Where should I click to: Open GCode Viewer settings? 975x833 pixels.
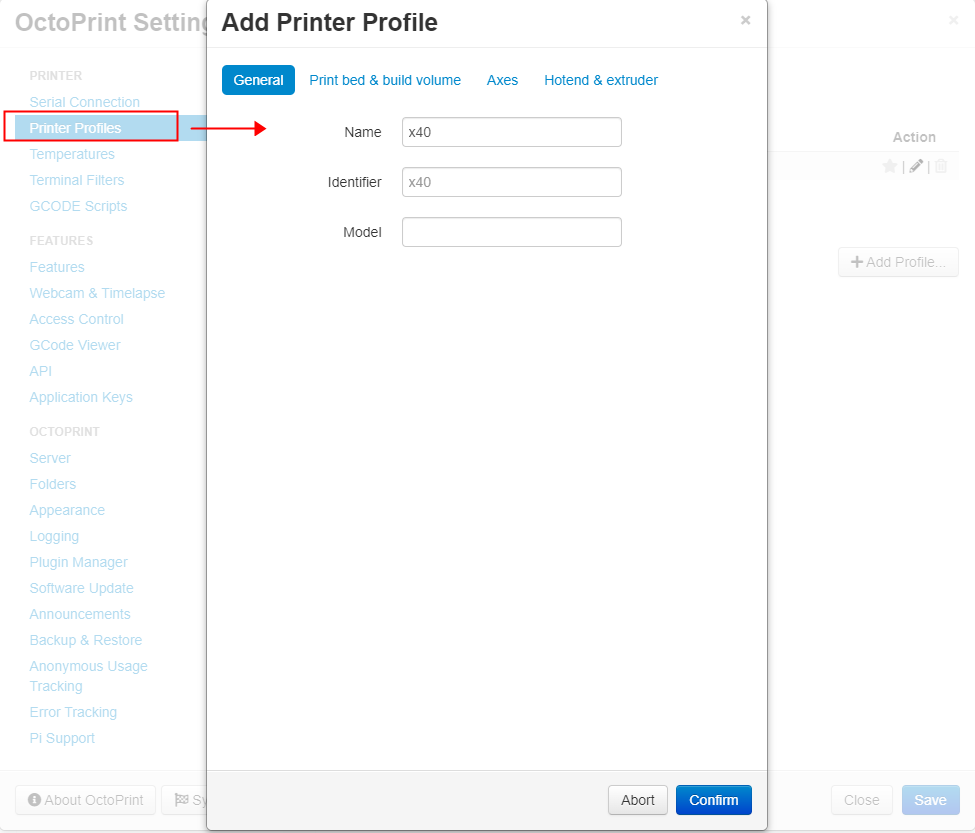tap(75, 346)
